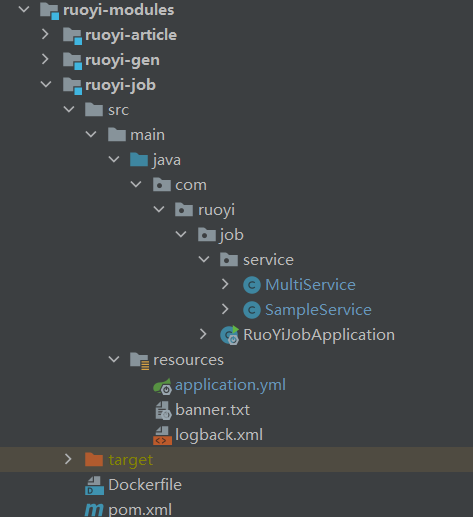Viewport: 473px width, 517px height.
Task: Collapse the src folder
Action: click(69, 109)
